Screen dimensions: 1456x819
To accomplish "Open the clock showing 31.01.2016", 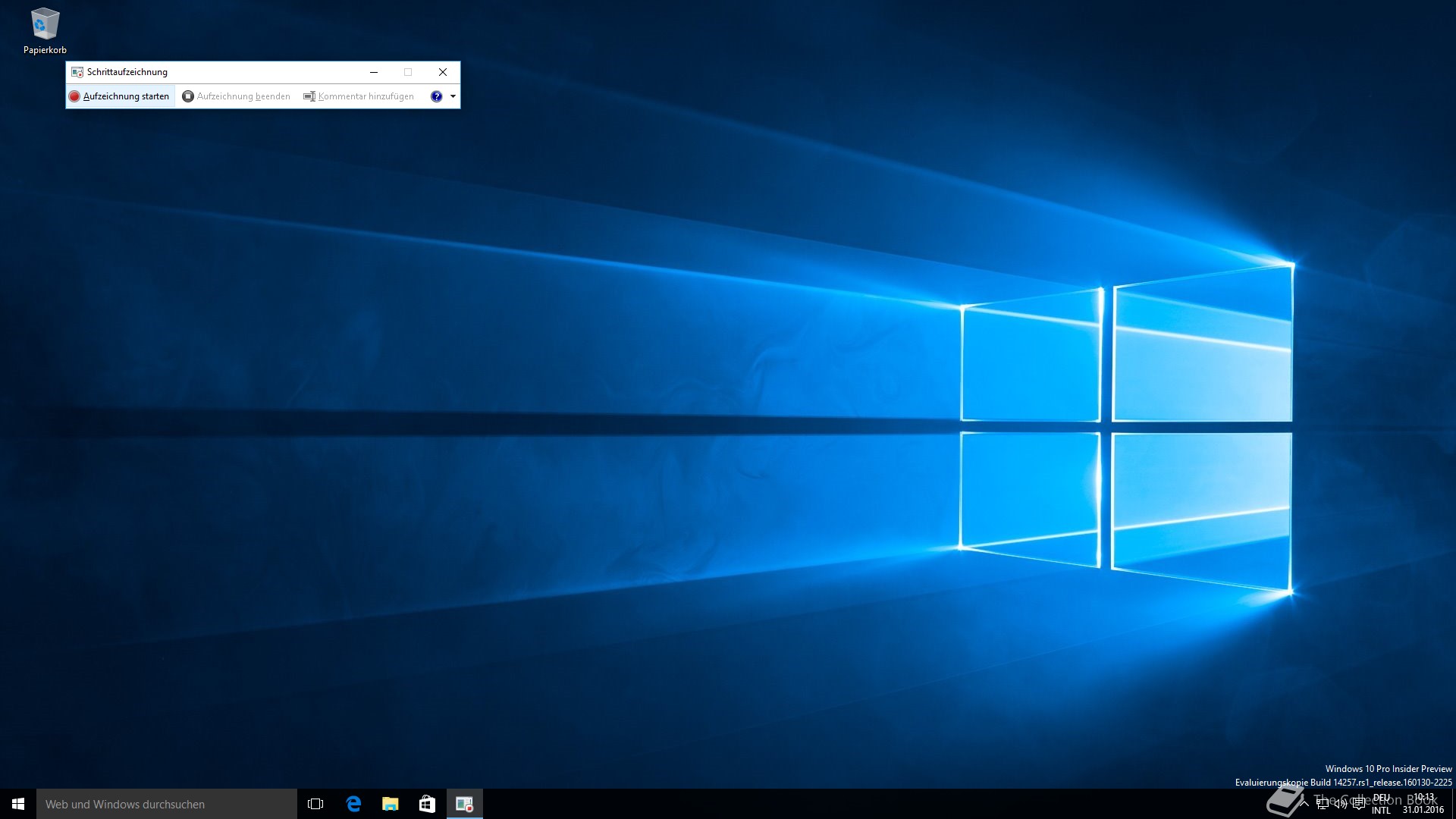I will 1423,804.
